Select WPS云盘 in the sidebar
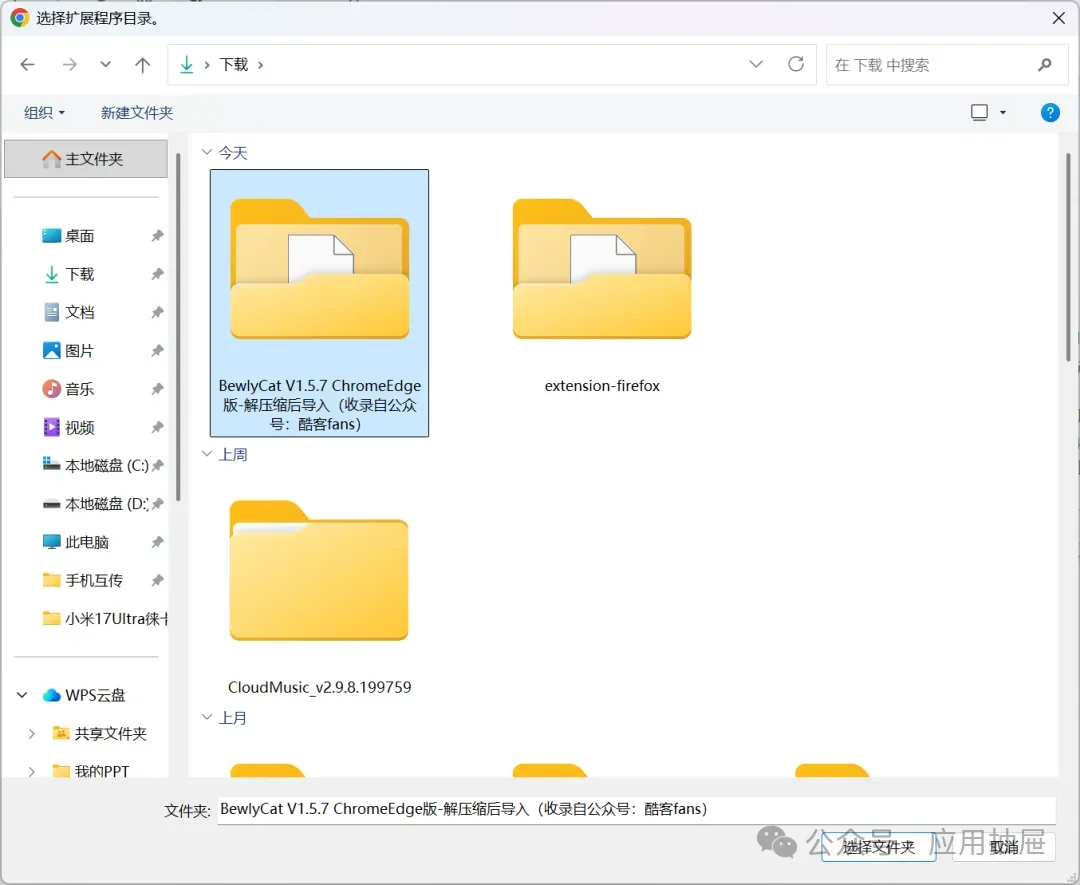This screenshot has height=885, width=1080. tap(84, 695)
